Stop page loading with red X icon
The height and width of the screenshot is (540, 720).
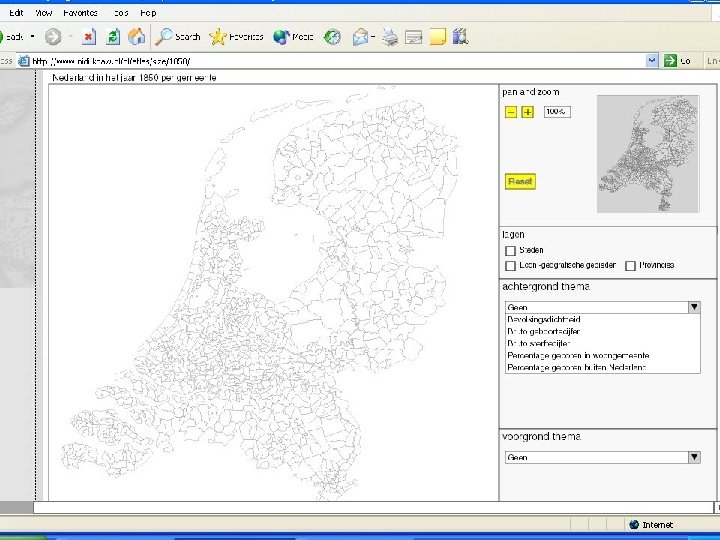tap(89, 37)
